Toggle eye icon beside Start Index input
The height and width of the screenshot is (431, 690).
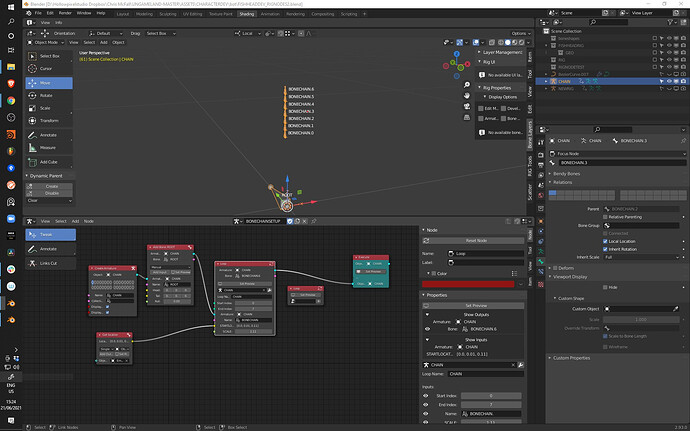(426, 396)
